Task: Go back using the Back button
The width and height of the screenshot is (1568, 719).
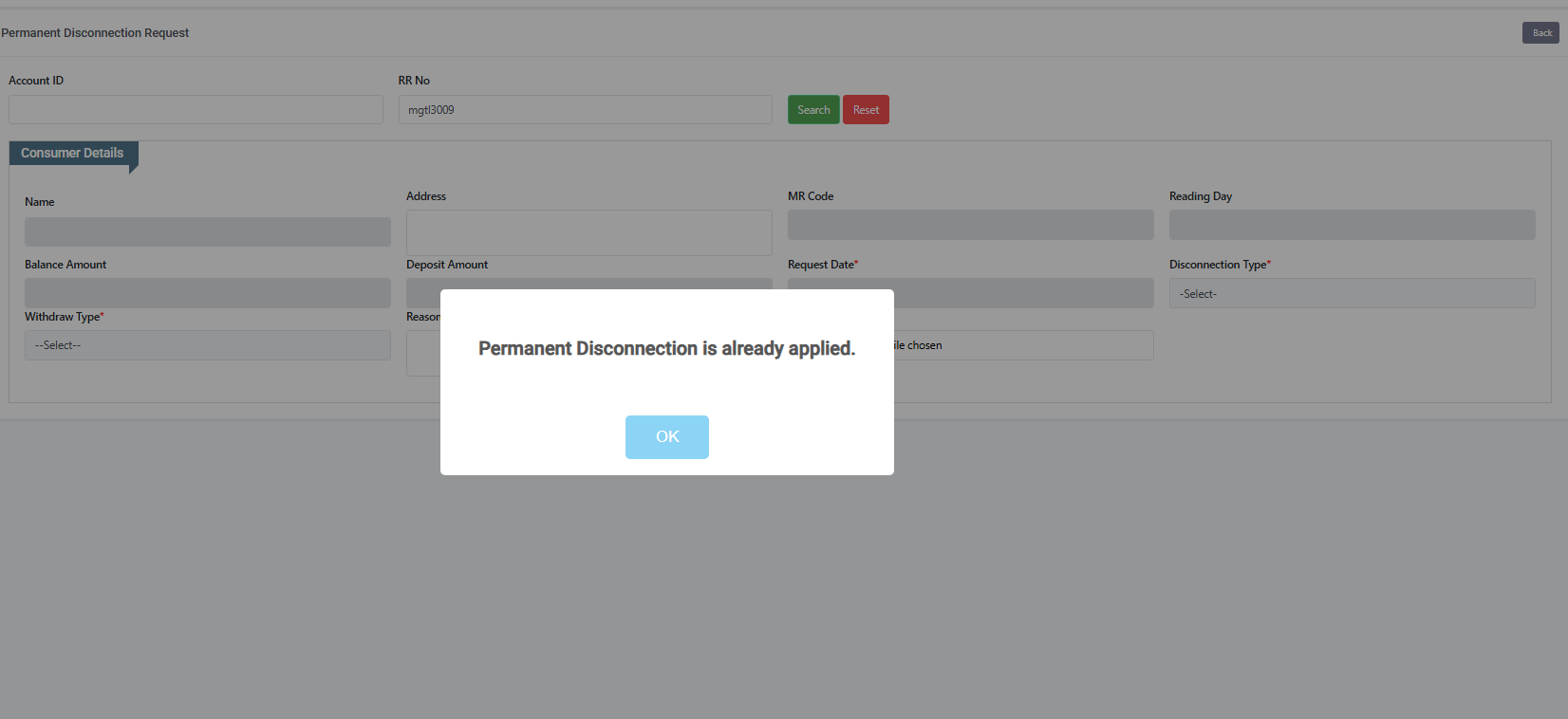Action: (x=1540, y=33)
